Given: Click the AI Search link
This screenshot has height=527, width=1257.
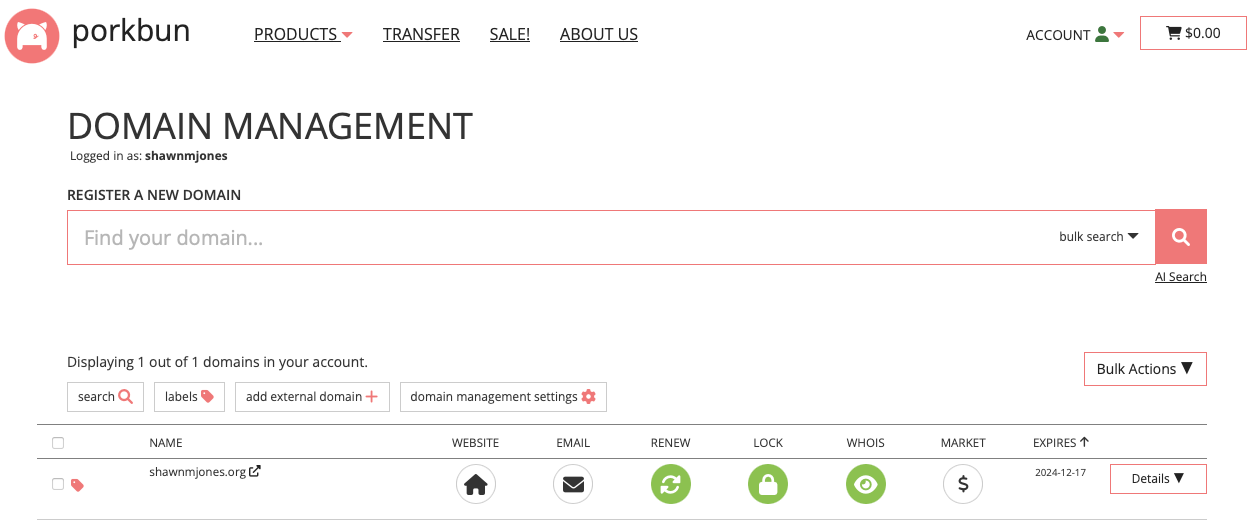Looking at the screenshot, I should pos(1180,277).
